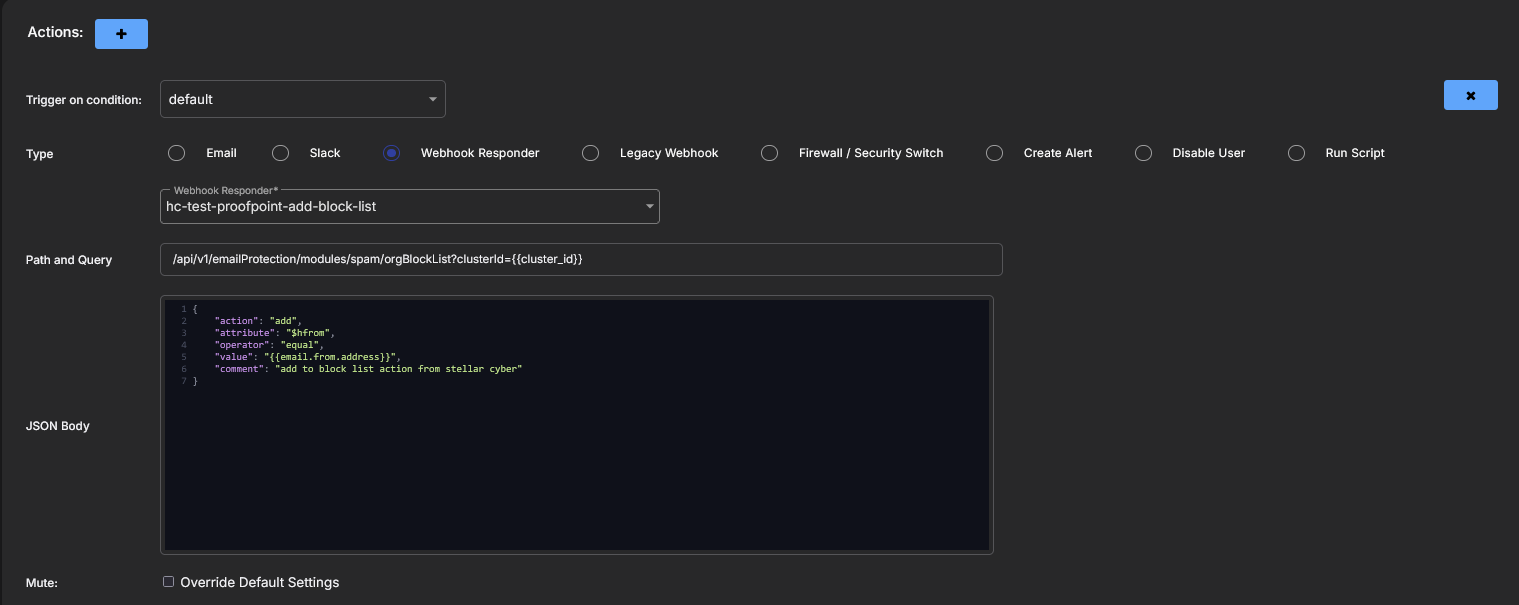Choose the Disable User radio button
Image resolution: width=1519 pixels, height=605 pixels.
click(1143, 153)
